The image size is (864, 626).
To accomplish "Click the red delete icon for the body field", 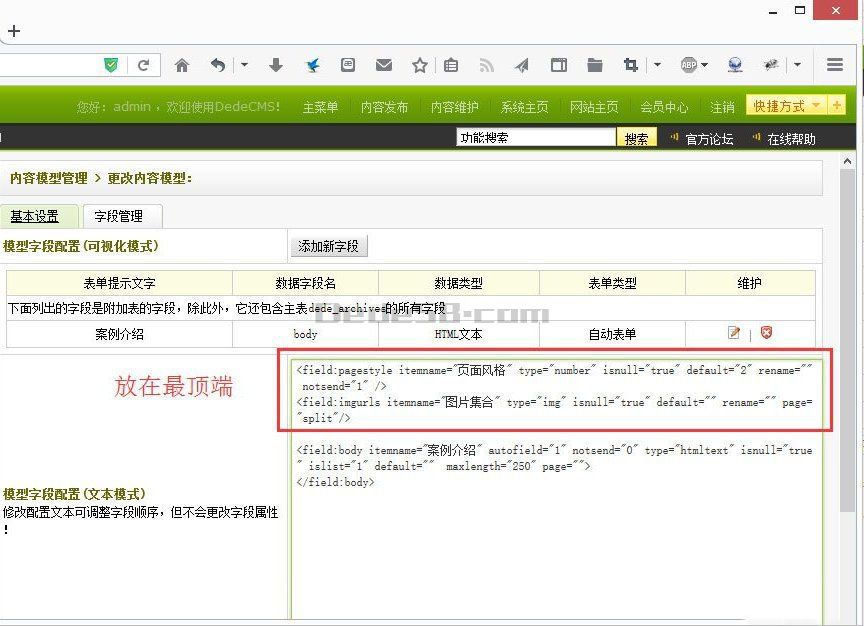I will click(x=767, y=332).
